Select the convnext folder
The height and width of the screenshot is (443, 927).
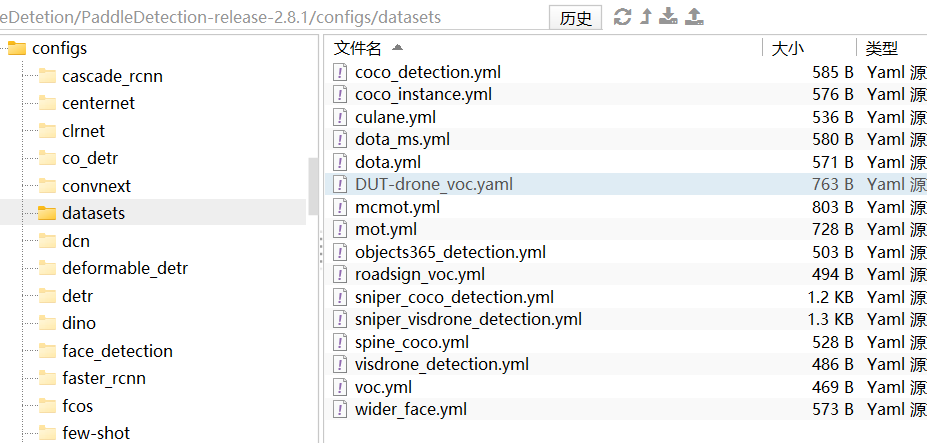pyautogui.click(x=96, y=186)
